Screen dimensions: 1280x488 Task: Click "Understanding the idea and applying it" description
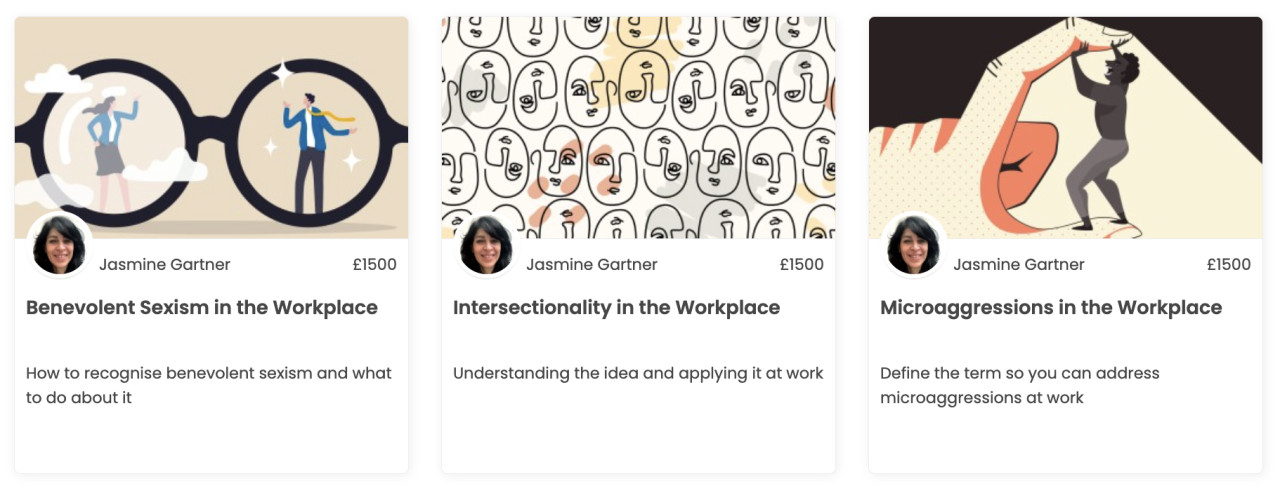tap(638, 373)
